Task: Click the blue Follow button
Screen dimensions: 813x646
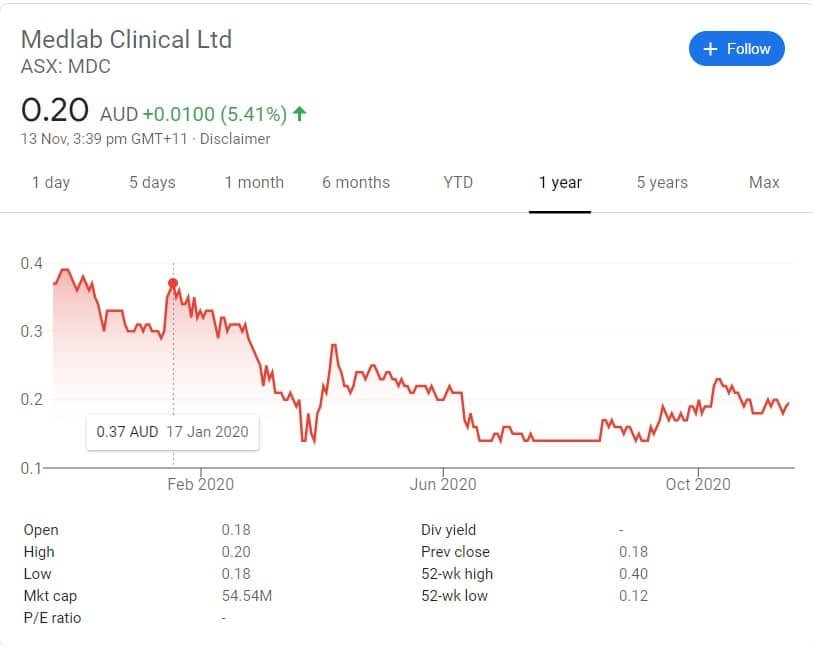Action: coord(736,49)
